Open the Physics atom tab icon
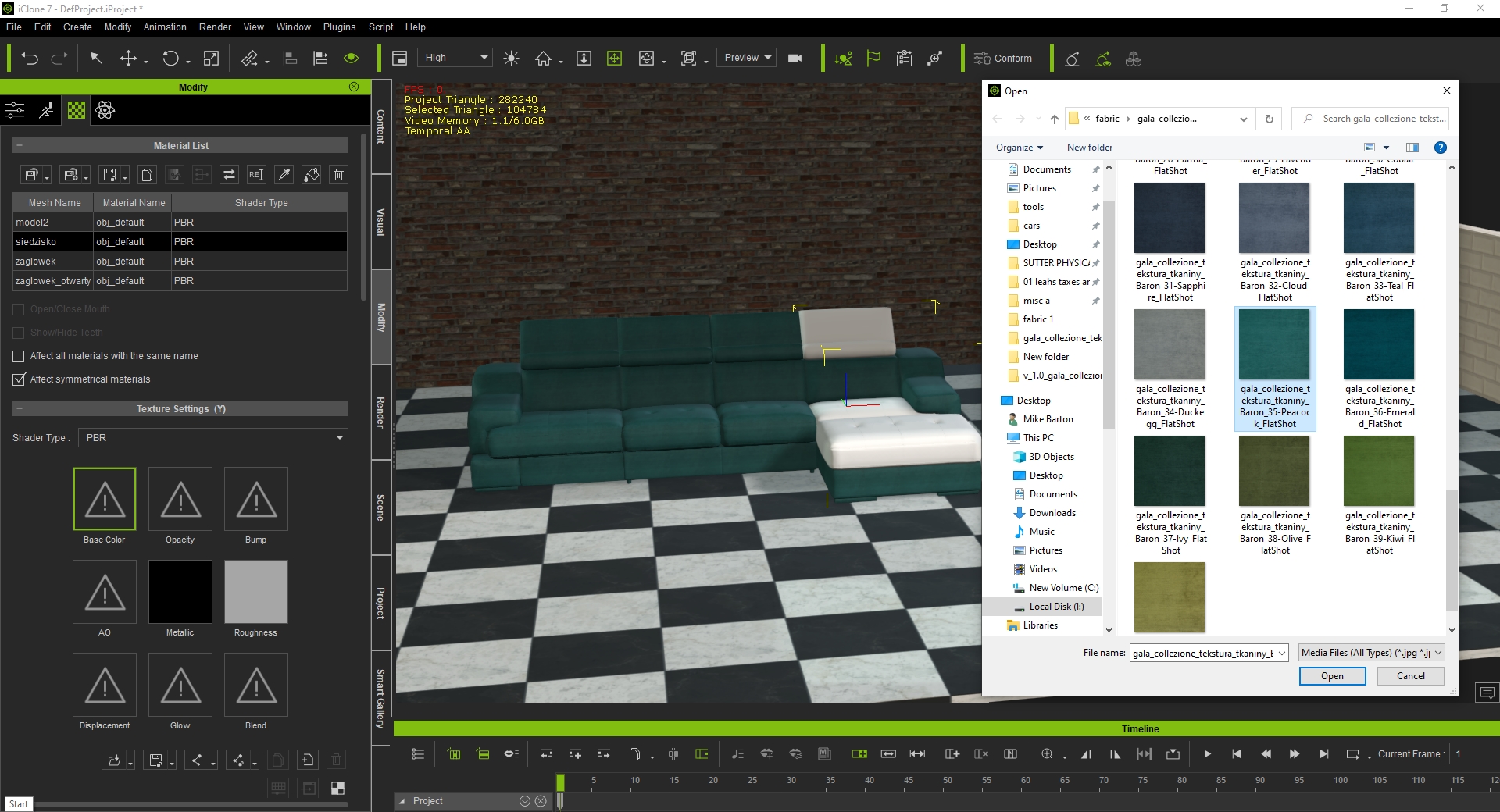1500x812 pixels. (x=105, y=110)
